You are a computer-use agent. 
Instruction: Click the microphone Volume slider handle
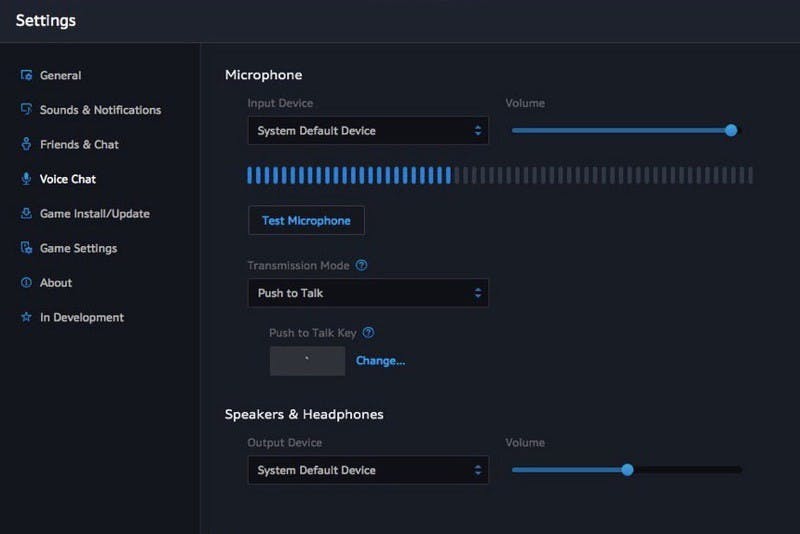tap(731, 130)
